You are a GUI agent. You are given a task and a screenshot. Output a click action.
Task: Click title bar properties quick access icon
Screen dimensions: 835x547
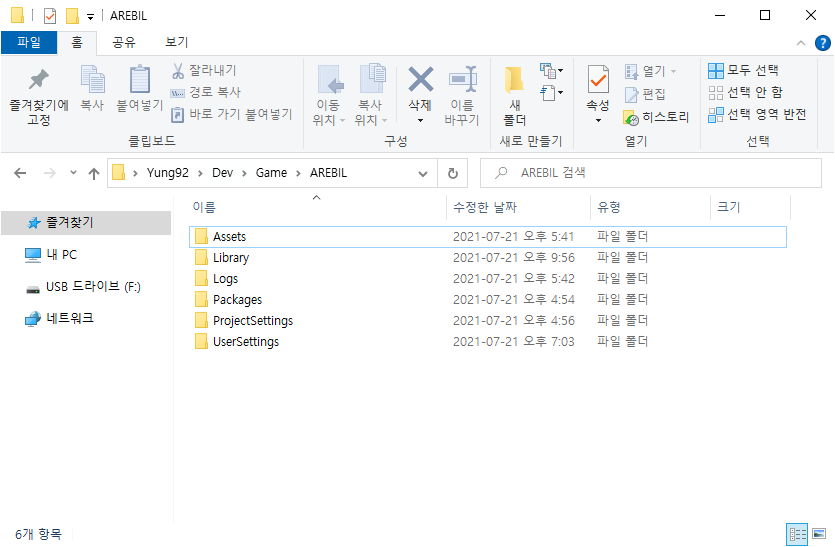coord(50,16)
